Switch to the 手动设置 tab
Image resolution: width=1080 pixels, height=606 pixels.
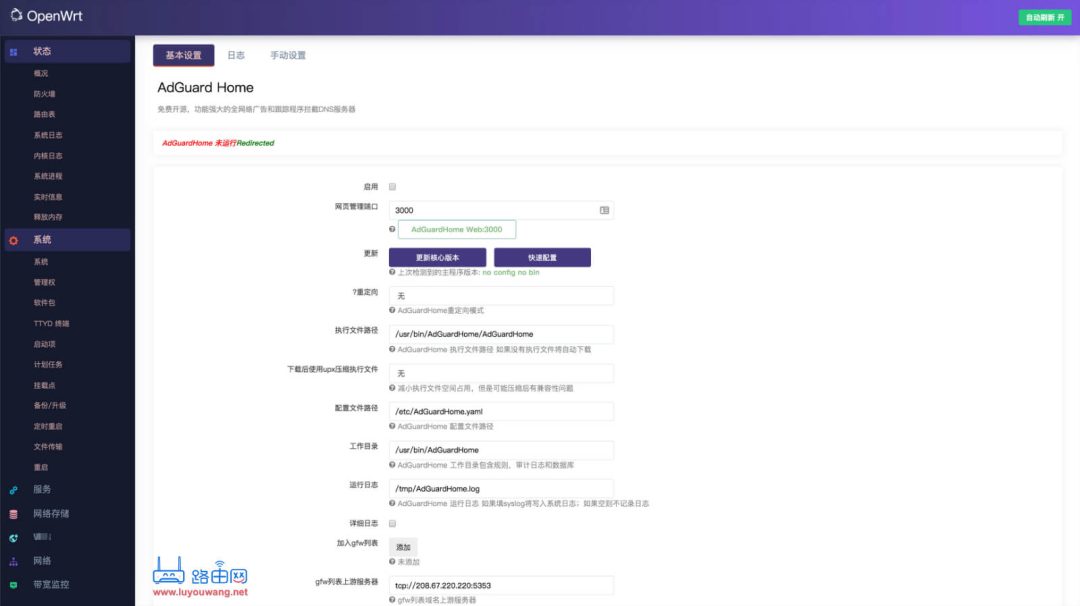pyautogui.click(x=288, y=55)
